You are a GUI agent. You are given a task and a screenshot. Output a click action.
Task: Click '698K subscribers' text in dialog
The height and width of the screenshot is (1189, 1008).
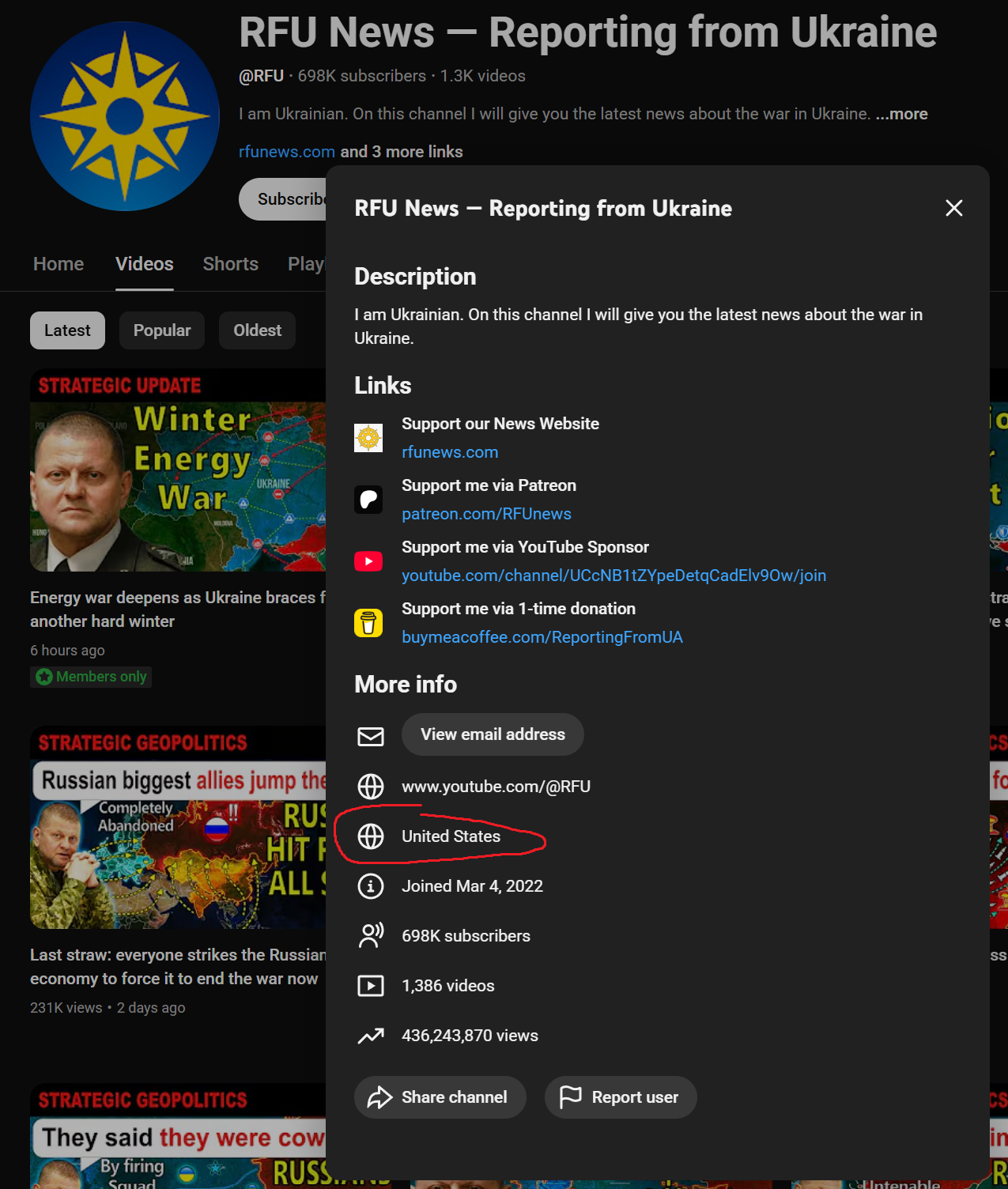466,936
